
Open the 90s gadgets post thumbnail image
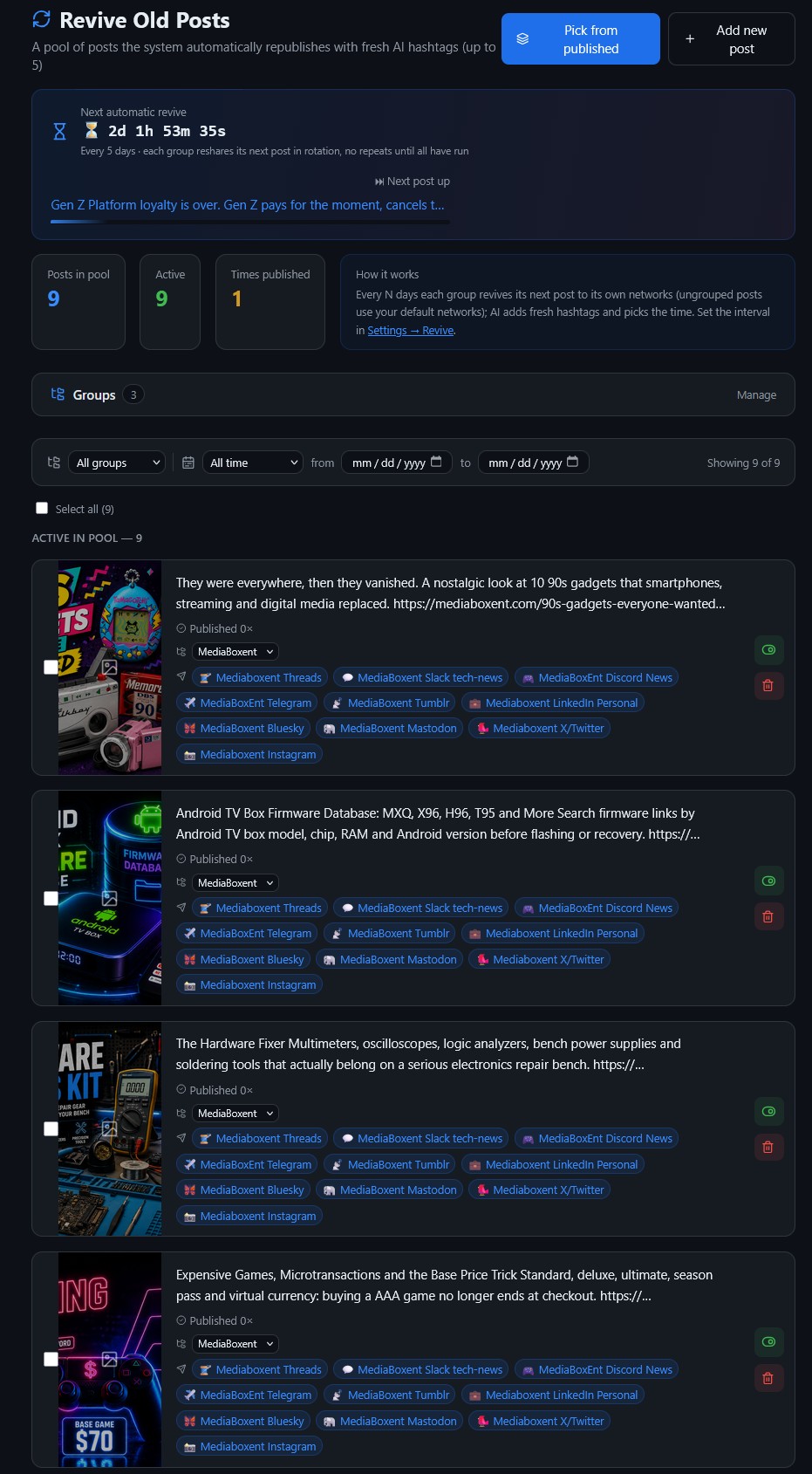[x=110, y=667]
